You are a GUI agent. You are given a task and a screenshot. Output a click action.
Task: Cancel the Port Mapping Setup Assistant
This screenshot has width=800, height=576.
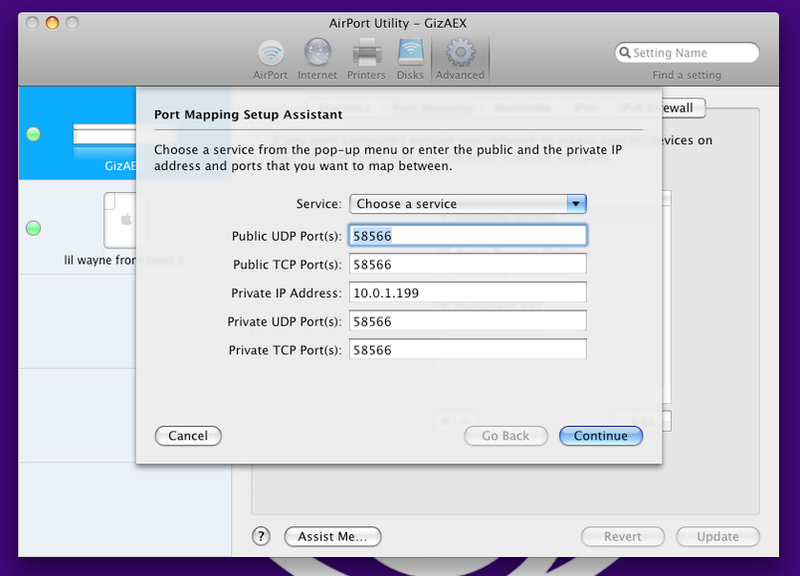[188, 436]
